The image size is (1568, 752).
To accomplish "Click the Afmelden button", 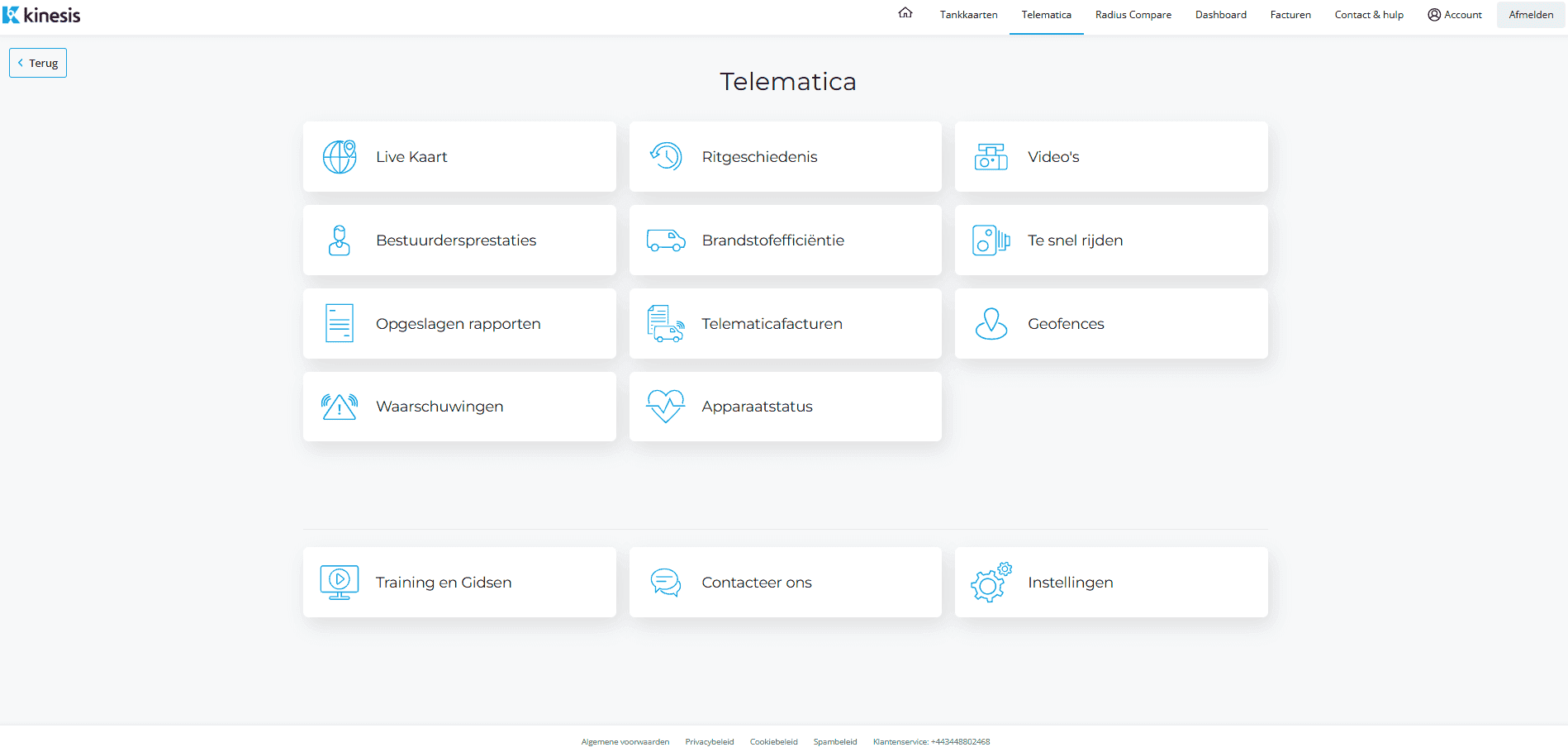I will click(1530, 15).
